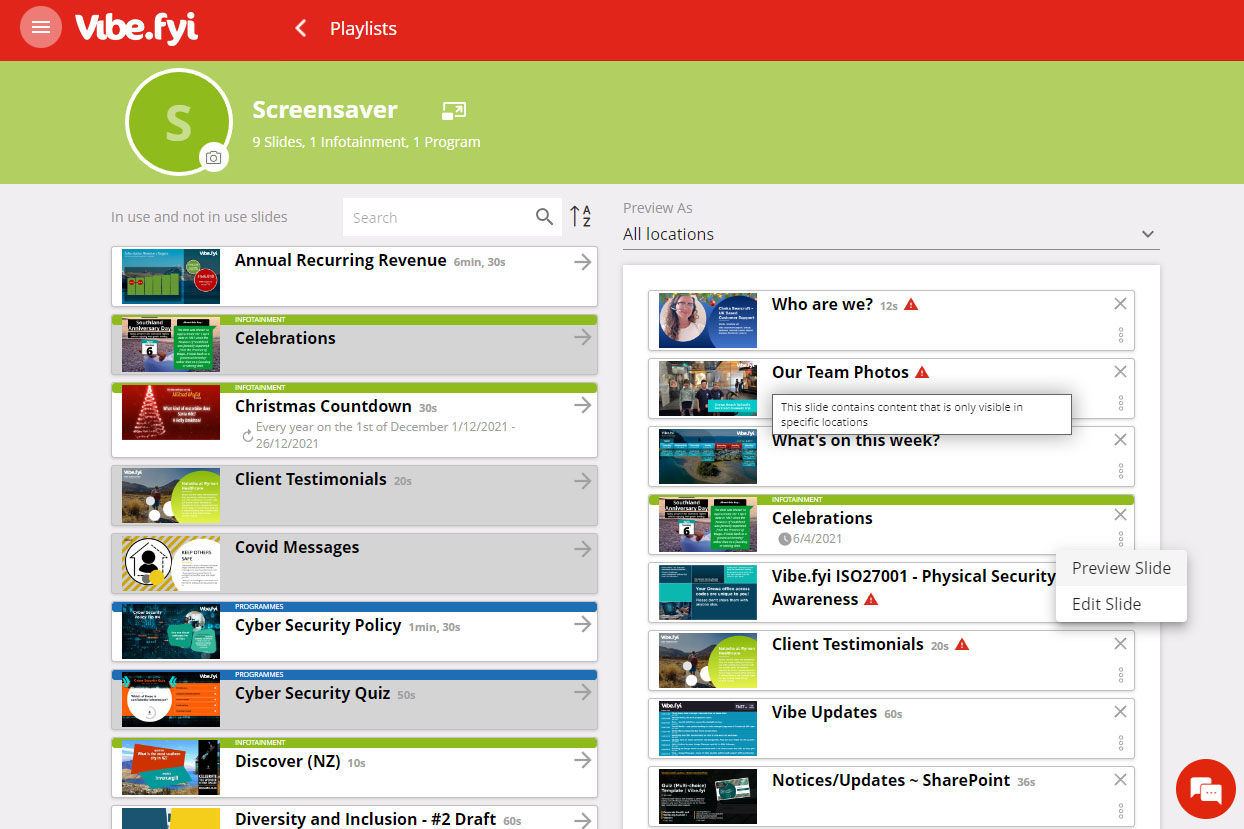The height and width of the screenshot is (829, 1244).
Task: Expand the All locations dropdown
Action: click(x=1147, y=234)
